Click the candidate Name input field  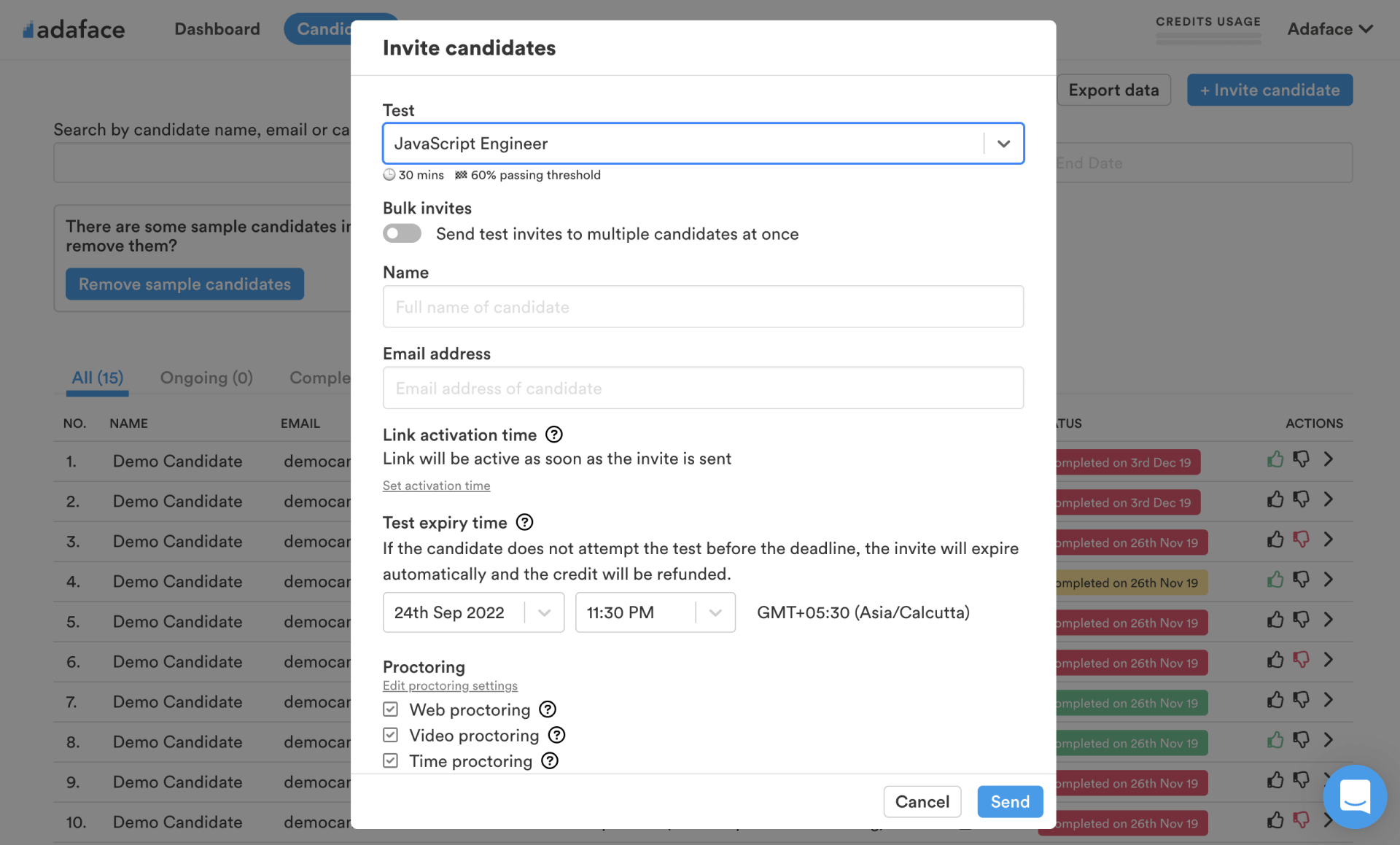[703, 307]
